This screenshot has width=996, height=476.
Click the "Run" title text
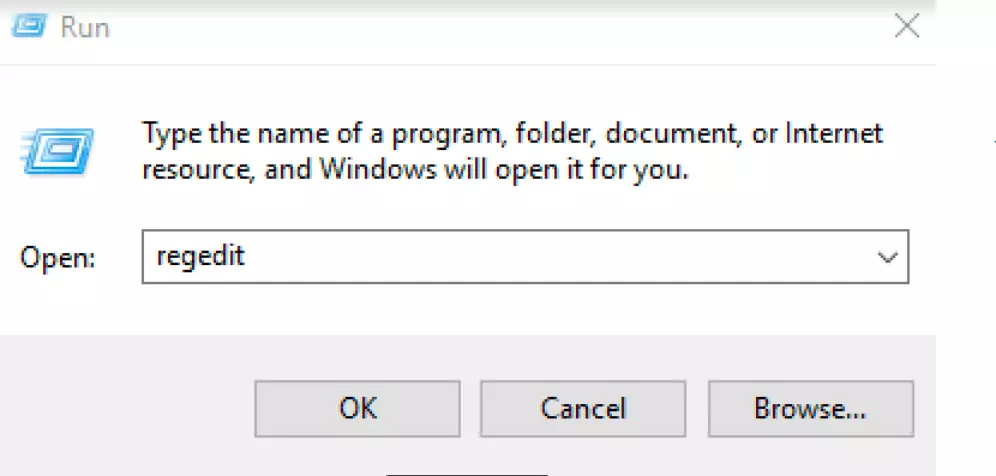(85, 28)
